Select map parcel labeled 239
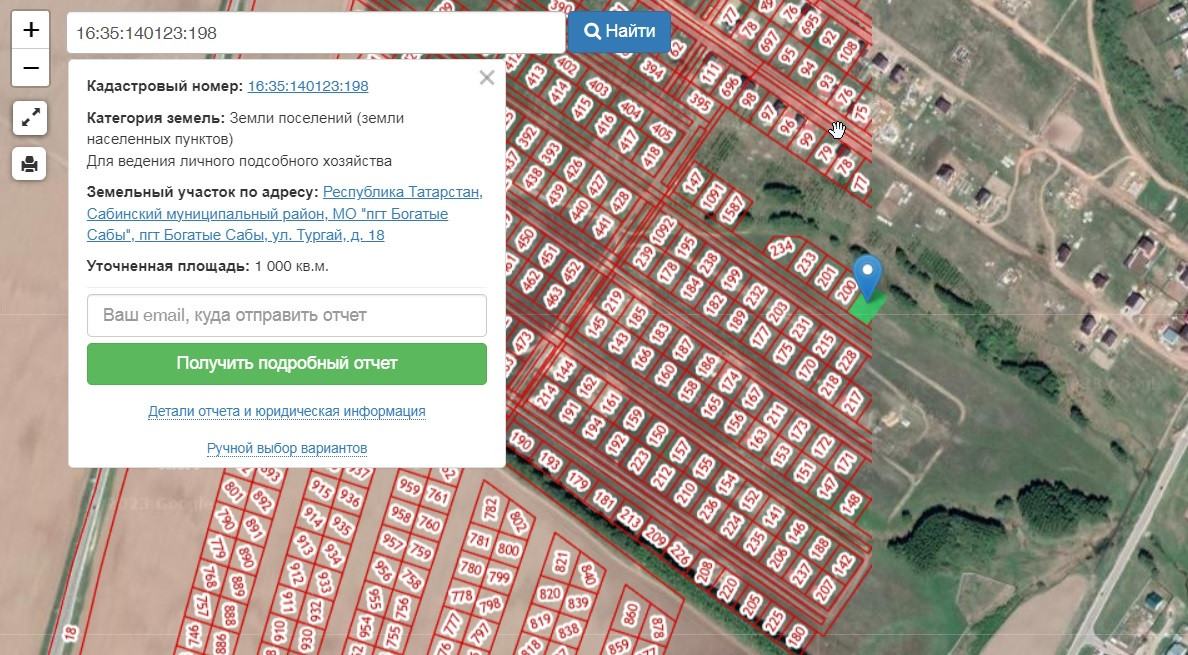 (x=643, y=257)
